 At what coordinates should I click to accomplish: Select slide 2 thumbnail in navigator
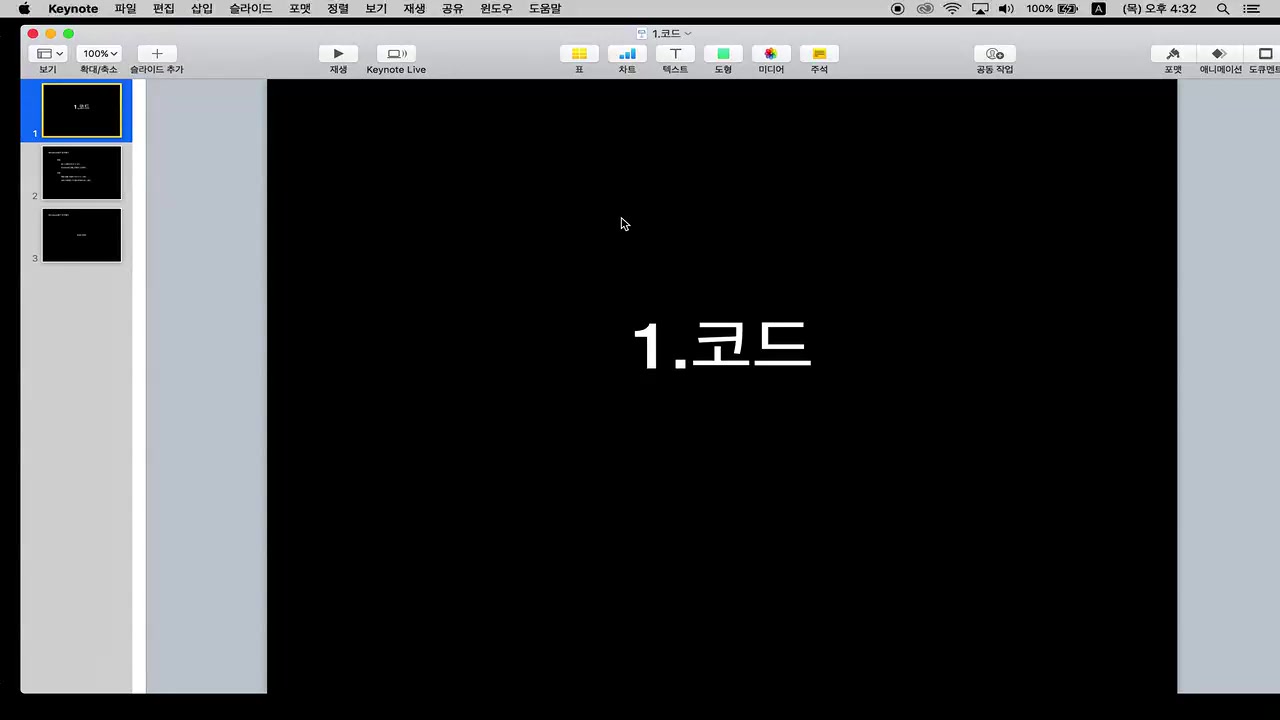pyautogui.click(x=81, y=173)
